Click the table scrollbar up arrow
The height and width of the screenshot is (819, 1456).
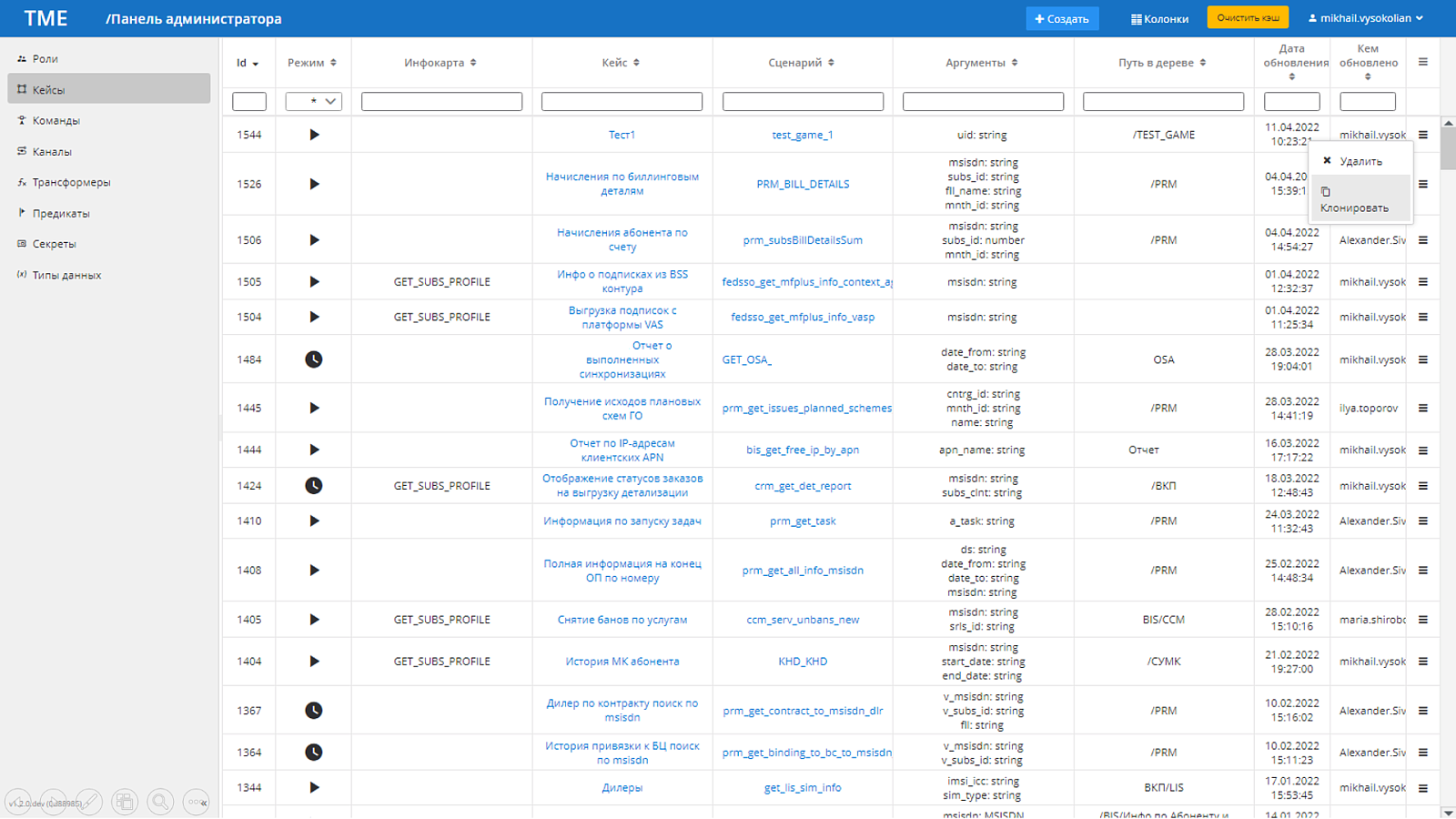tap(1448, 123)
